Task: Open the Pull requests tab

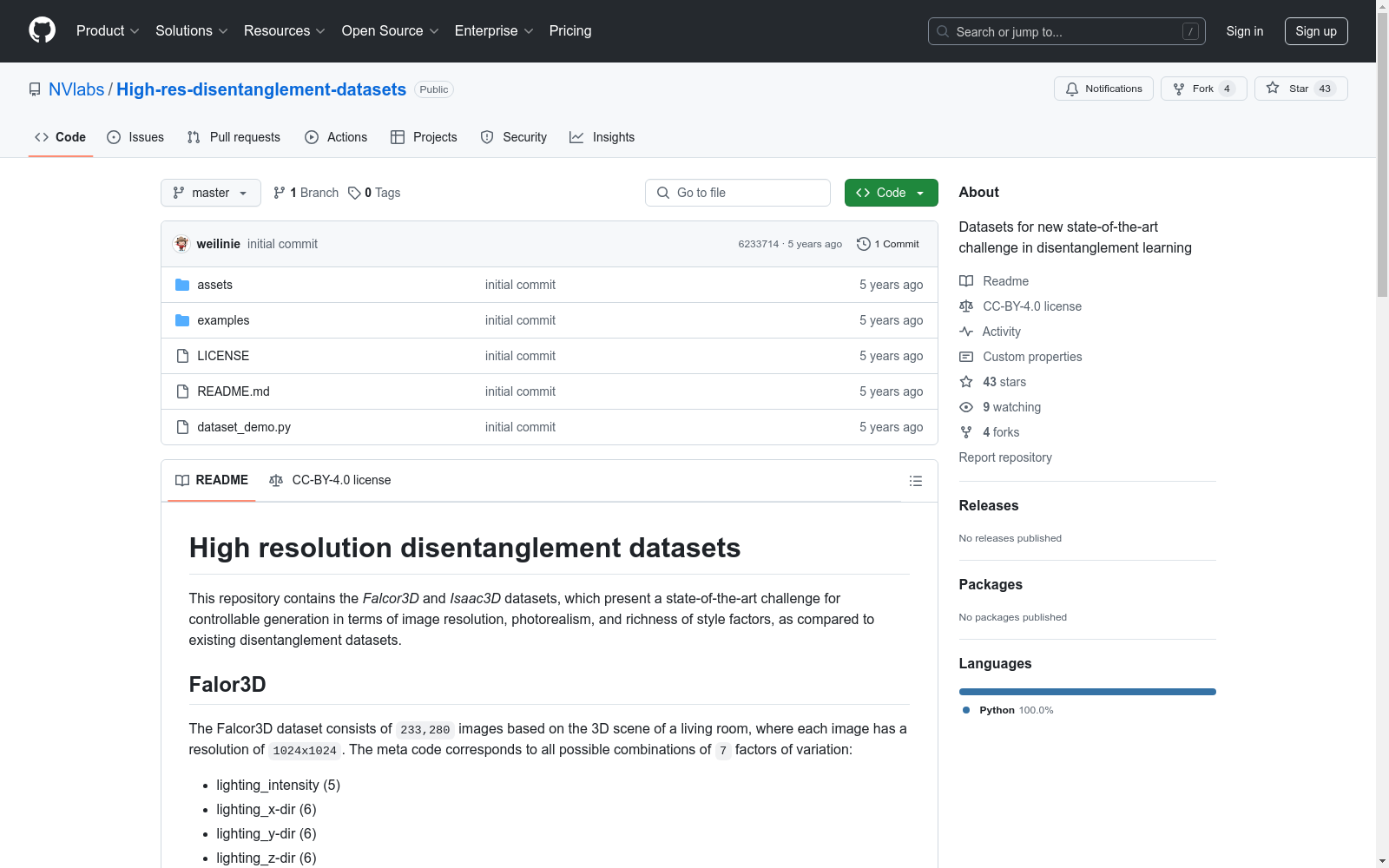Action: pos(234,137)
